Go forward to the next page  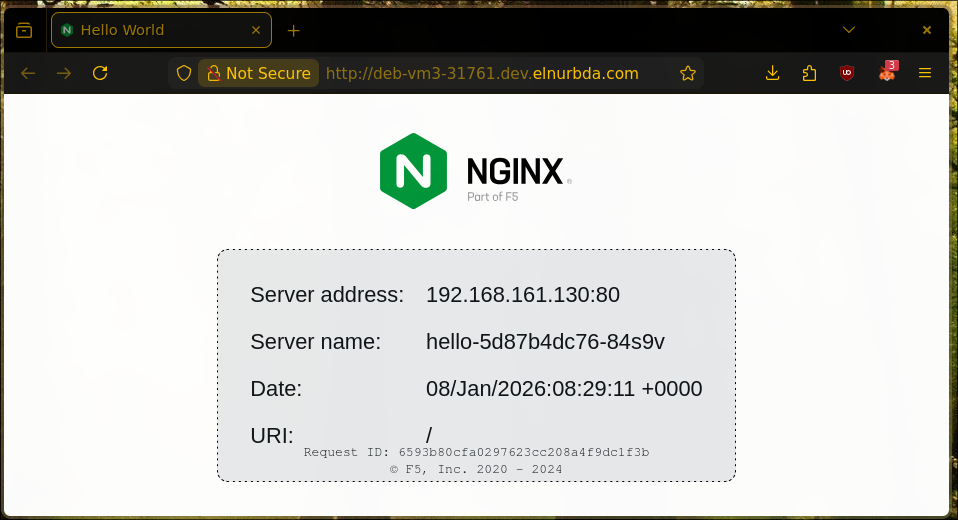click(x=64, y=73)
